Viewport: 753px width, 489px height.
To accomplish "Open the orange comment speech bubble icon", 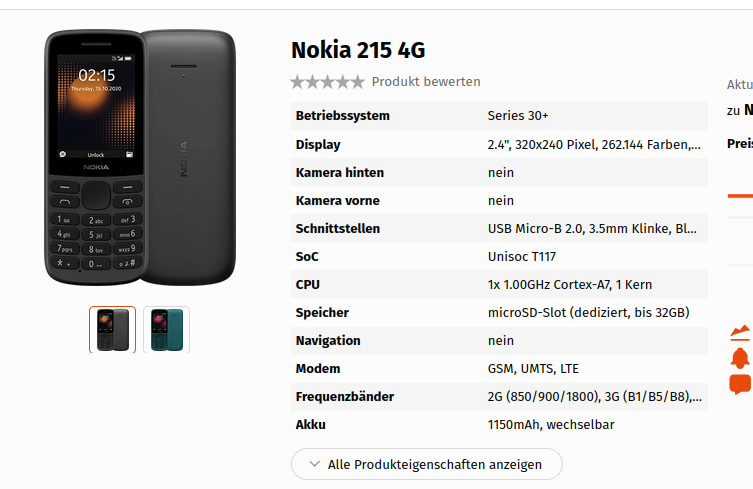I will [740, 384].
